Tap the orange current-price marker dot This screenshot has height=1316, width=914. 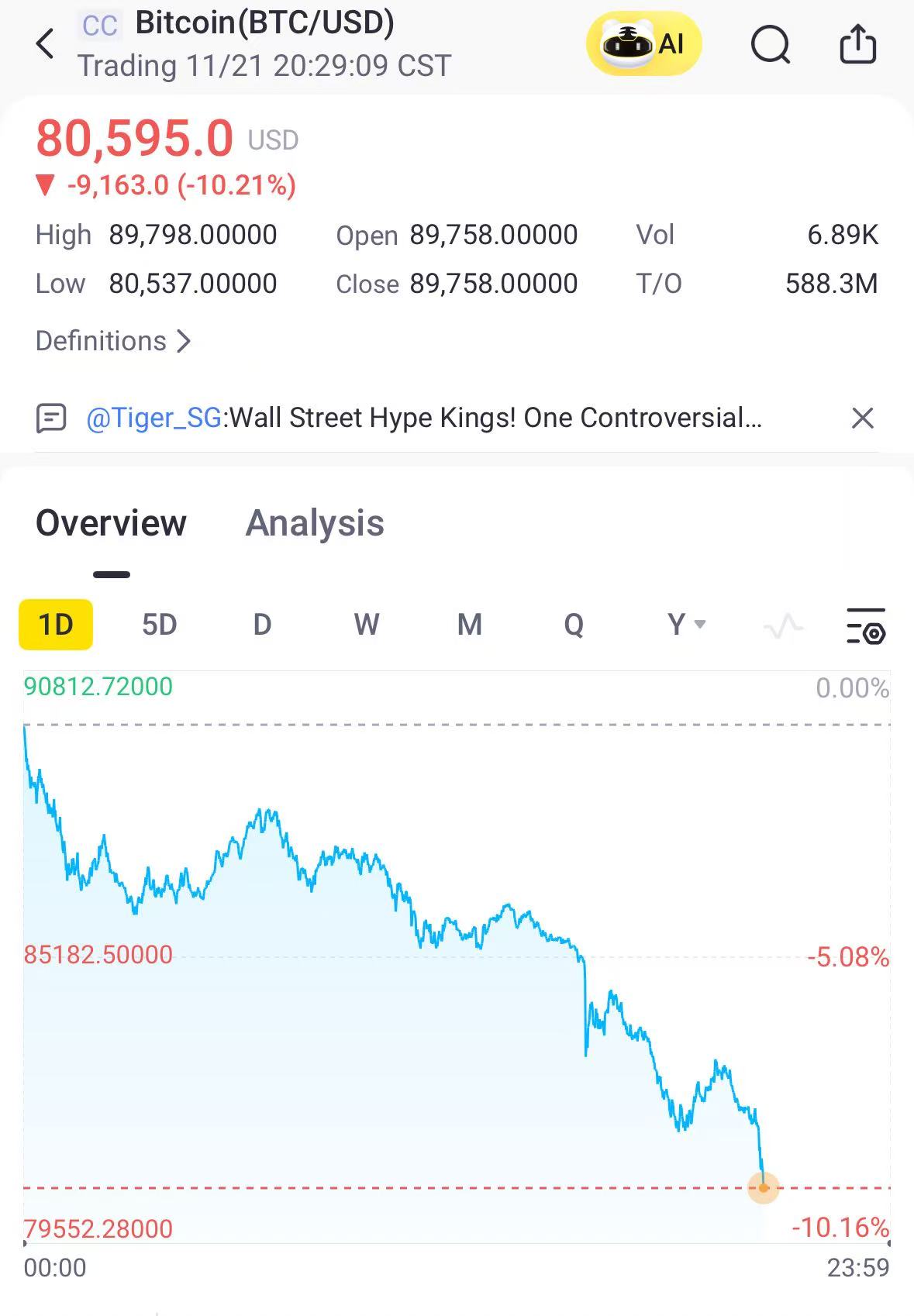tap(764, 1187)
